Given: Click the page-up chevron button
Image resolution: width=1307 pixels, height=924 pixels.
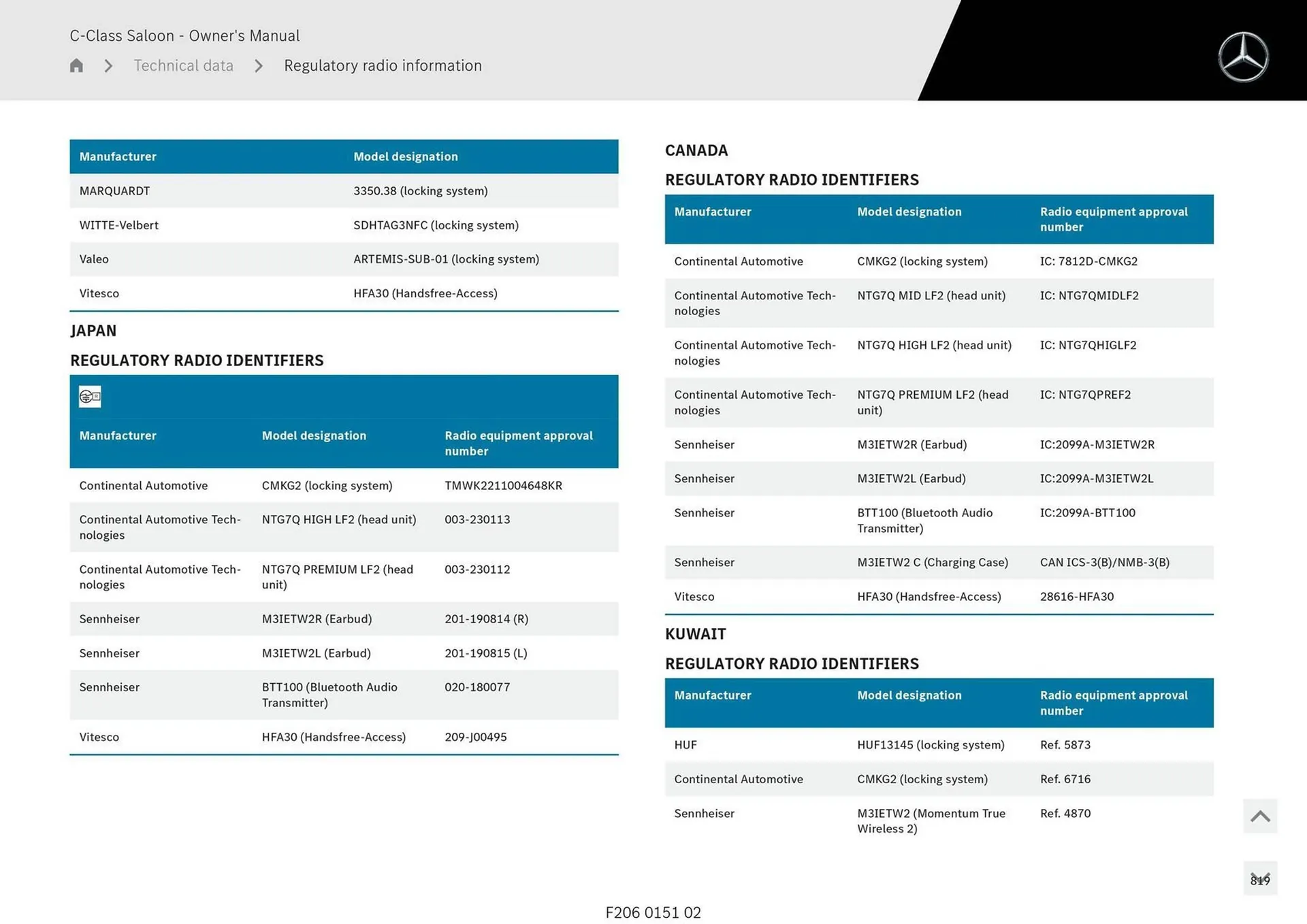Looking at the screenshot, I should [x=1259, y=816].
